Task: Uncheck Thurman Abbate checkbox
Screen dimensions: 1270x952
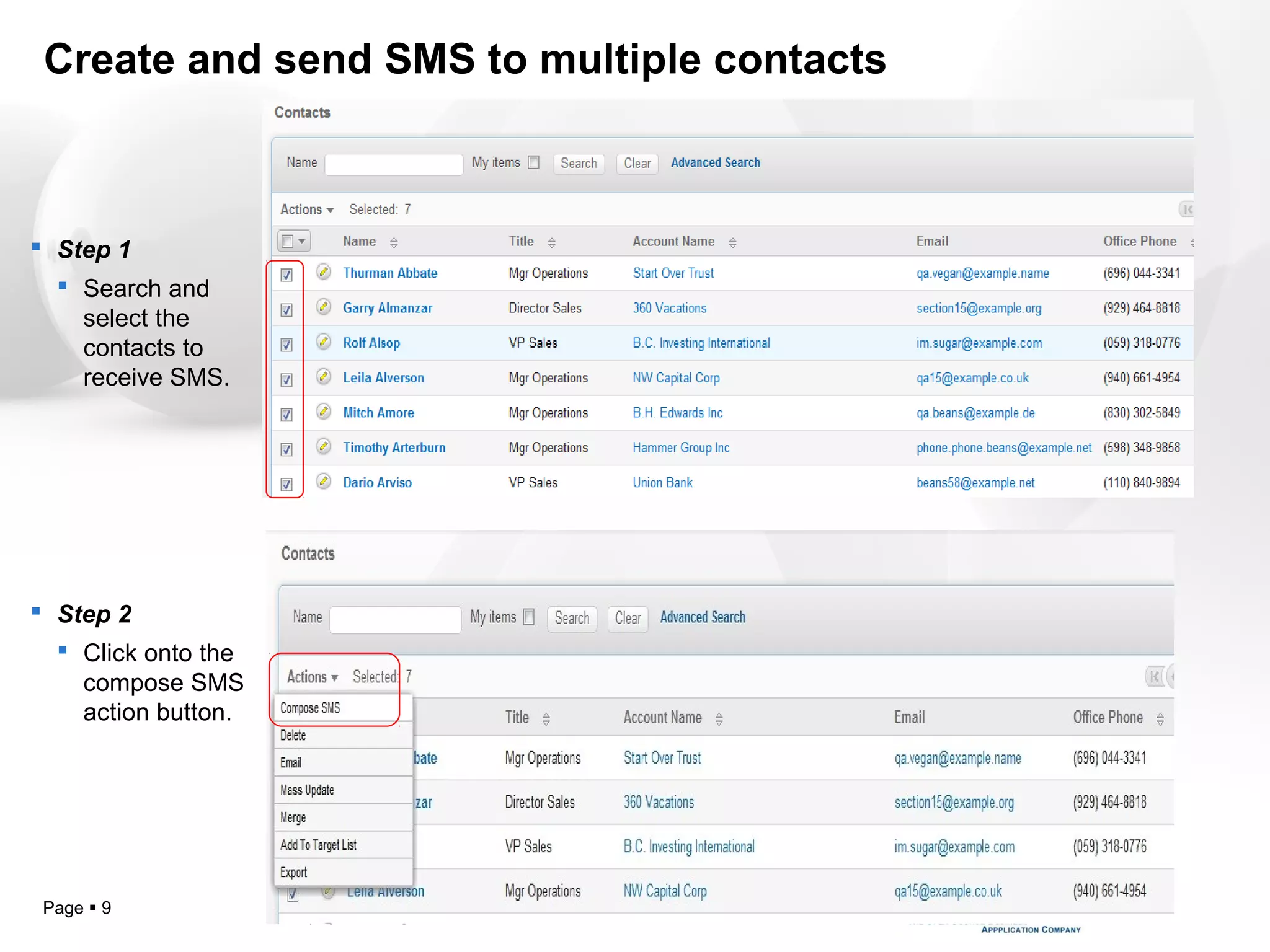Action: pyautogui.click(x=286, y=275)
